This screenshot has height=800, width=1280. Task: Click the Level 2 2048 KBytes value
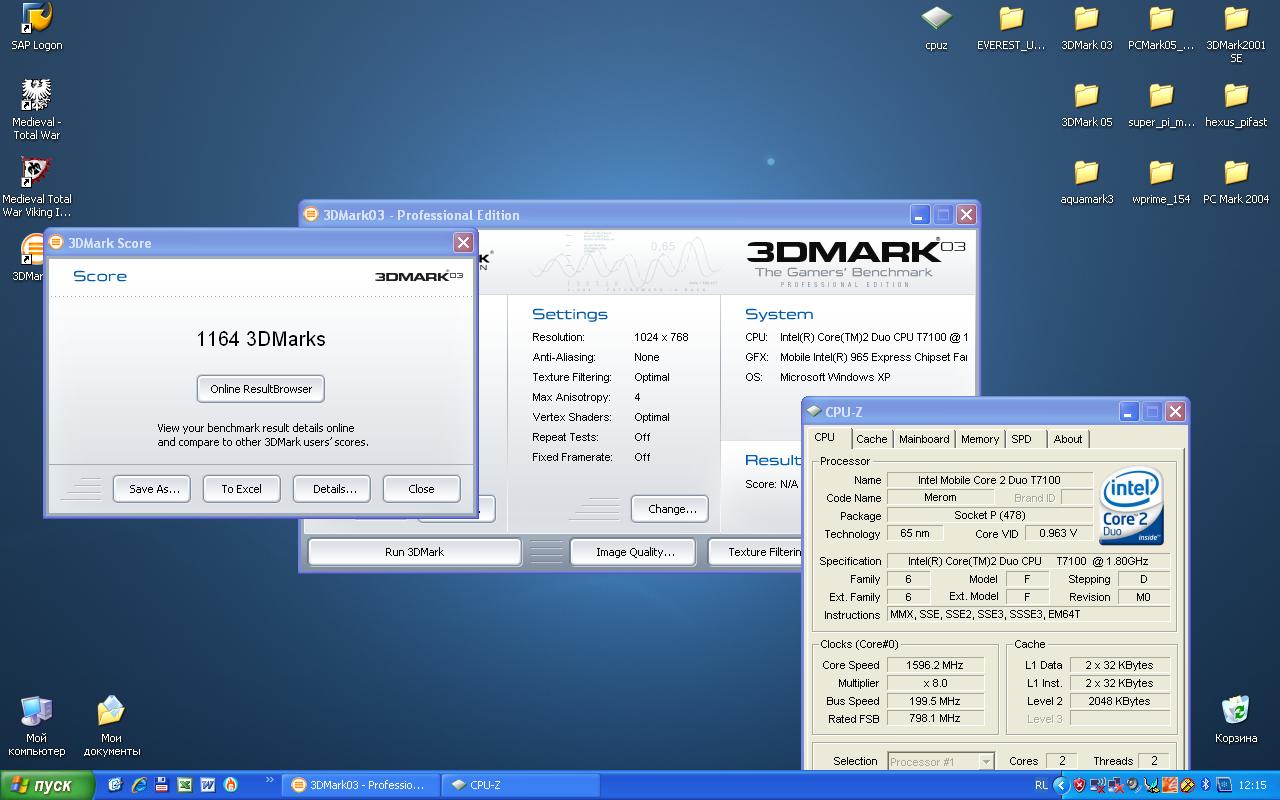pos(1119,701)
